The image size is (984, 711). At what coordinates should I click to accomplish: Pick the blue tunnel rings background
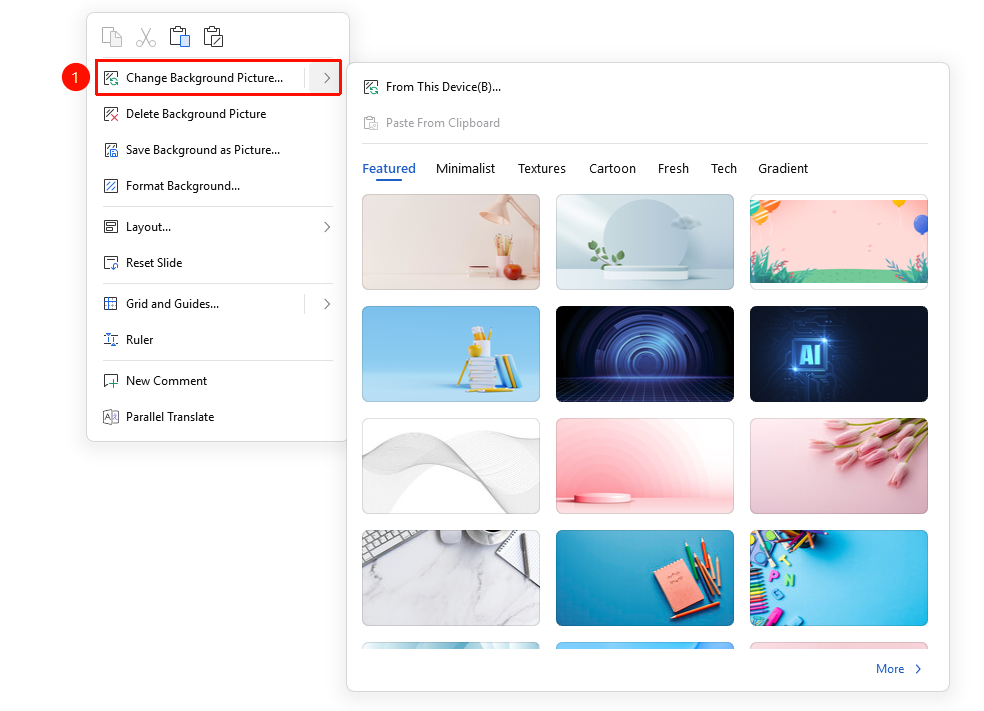(x=644, y=354)
